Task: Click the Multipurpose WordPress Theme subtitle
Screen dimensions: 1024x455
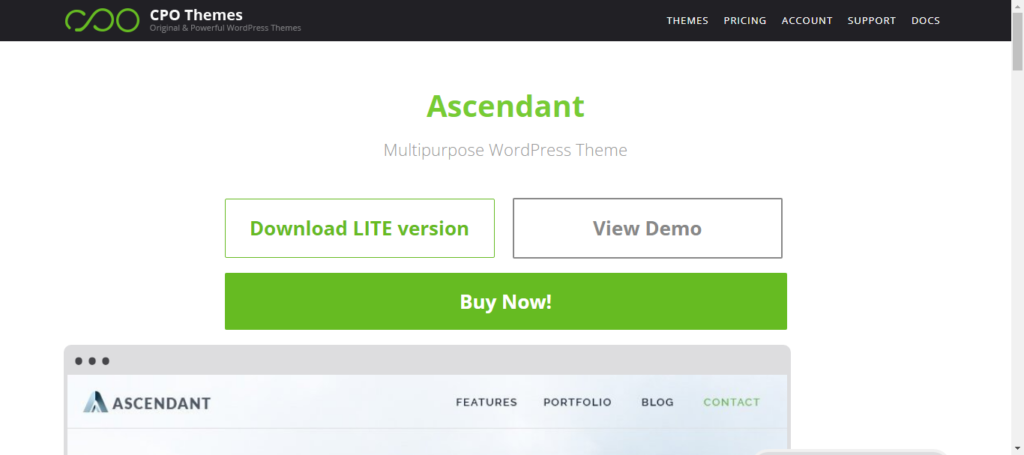Action: (x=505, y=150)
